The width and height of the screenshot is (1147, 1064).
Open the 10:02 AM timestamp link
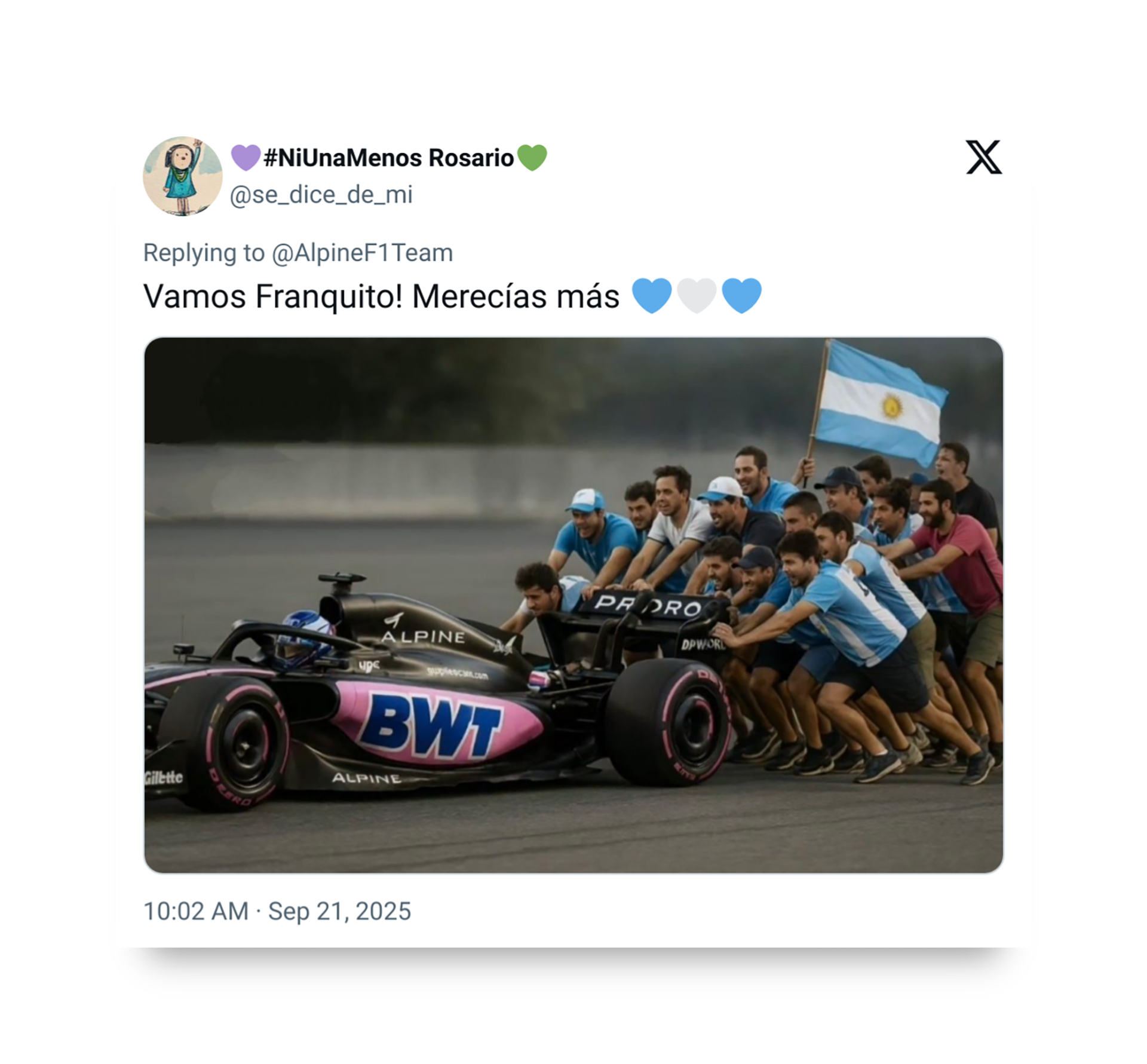[x=196, y=911]
